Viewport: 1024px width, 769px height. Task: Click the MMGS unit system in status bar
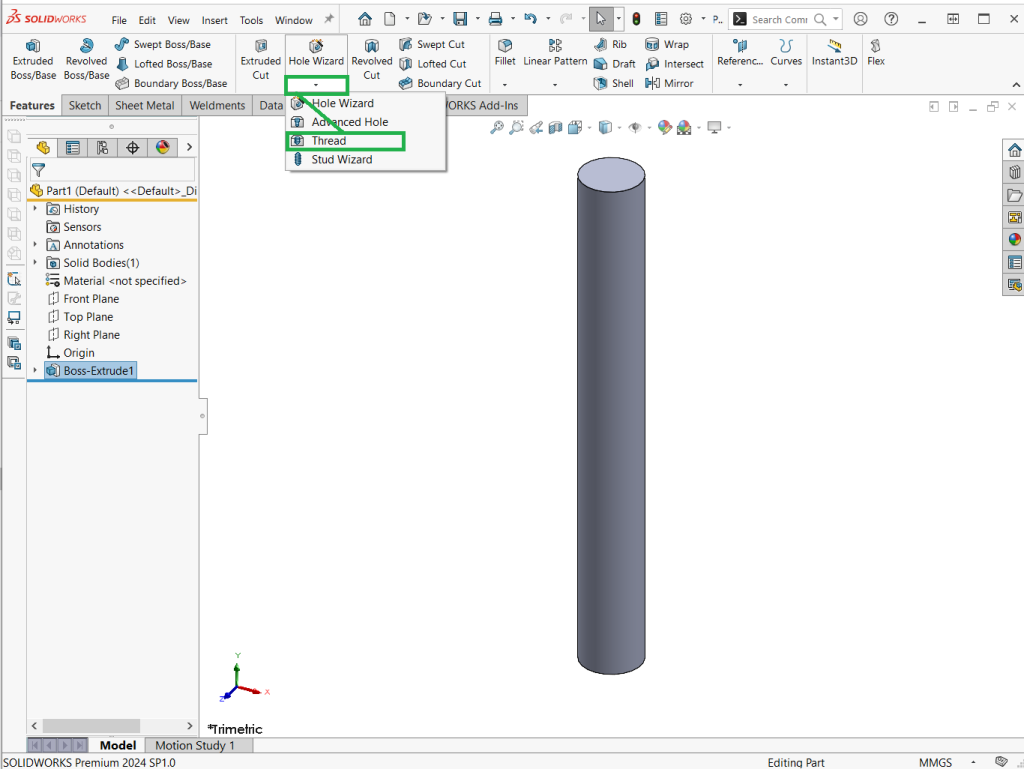tap(935, 762)
